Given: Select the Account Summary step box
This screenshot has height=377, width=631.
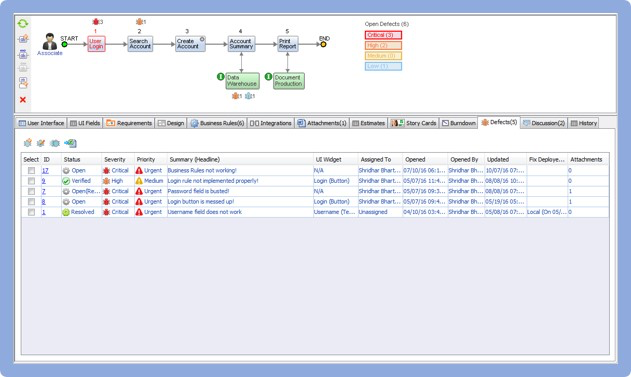Looking at the screenshot, I should tap(241, 44).
